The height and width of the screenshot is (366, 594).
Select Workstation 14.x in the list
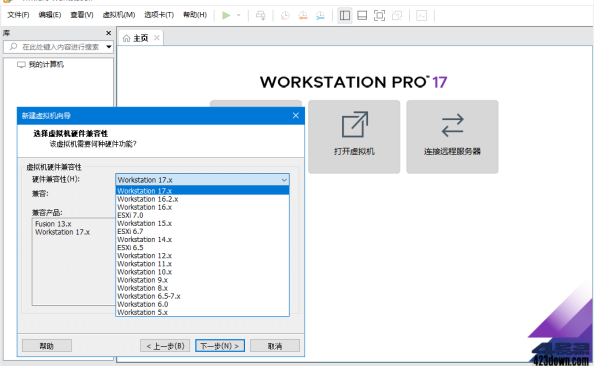click(x=202, y=239)
